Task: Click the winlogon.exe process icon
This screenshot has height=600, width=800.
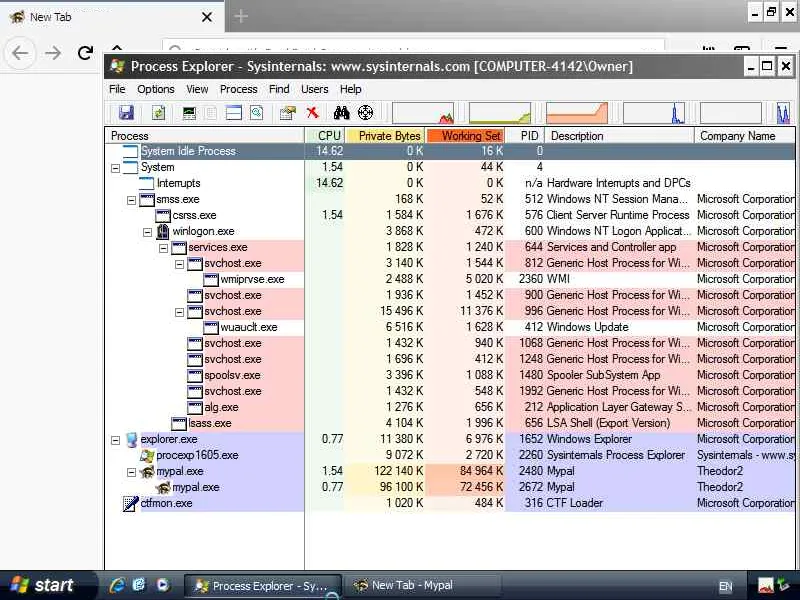Action: coord(163,231)
